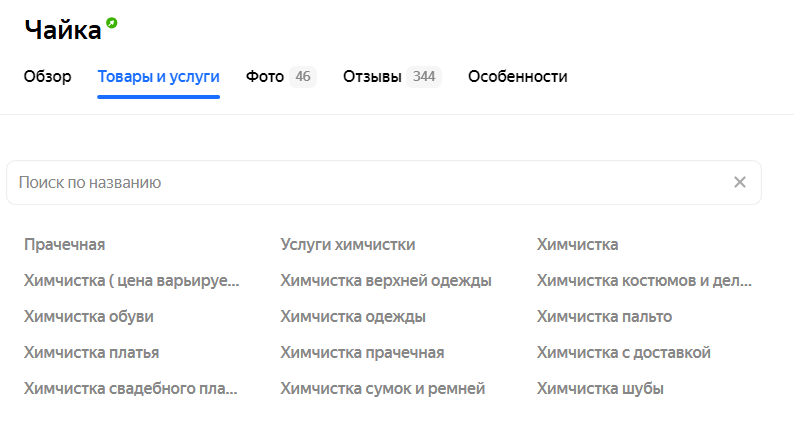Open the Химчистка с доставкой category
This screenshot has height=429, width=794.
pos(623,353)
